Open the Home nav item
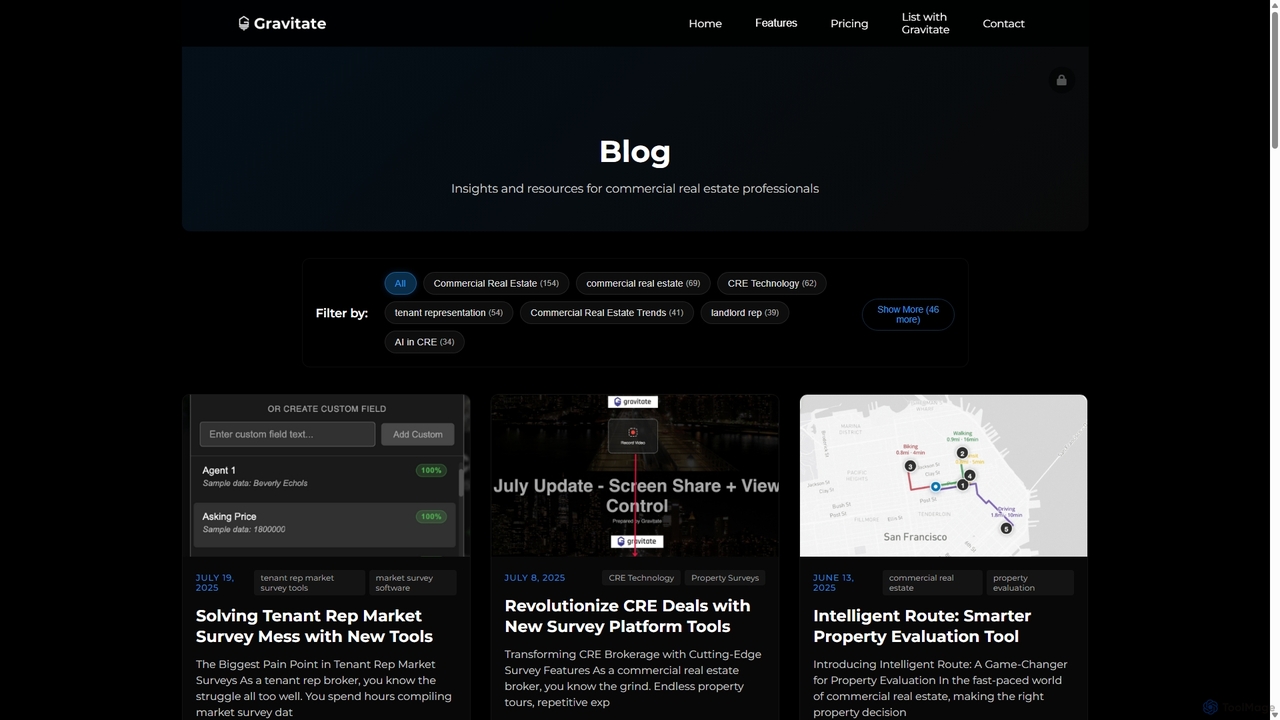This screenshot has height=720, width=1280. click(x=705, y=23)
